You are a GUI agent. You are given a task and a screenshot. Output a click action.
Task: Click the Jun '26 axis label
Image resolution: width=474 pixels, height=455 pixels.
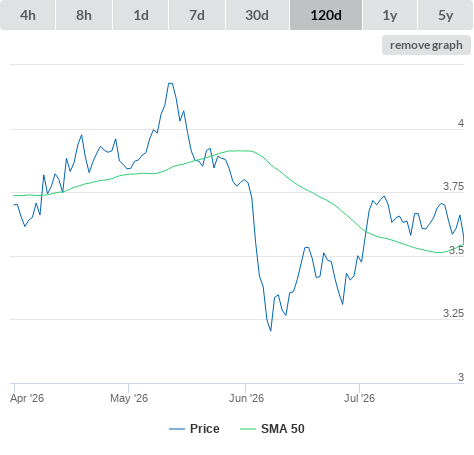pos(246,398)
